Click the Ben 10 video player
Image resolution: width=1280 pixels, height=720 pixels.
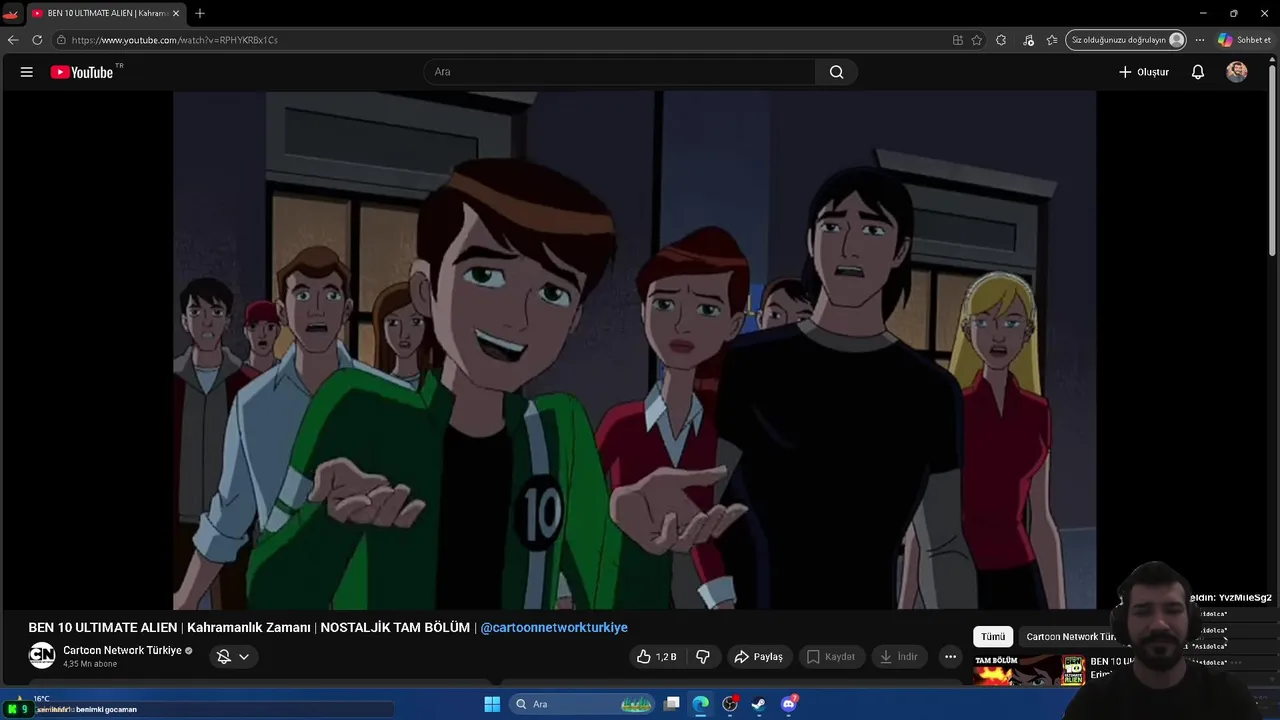pyautogui.click(x=635, y=350)
